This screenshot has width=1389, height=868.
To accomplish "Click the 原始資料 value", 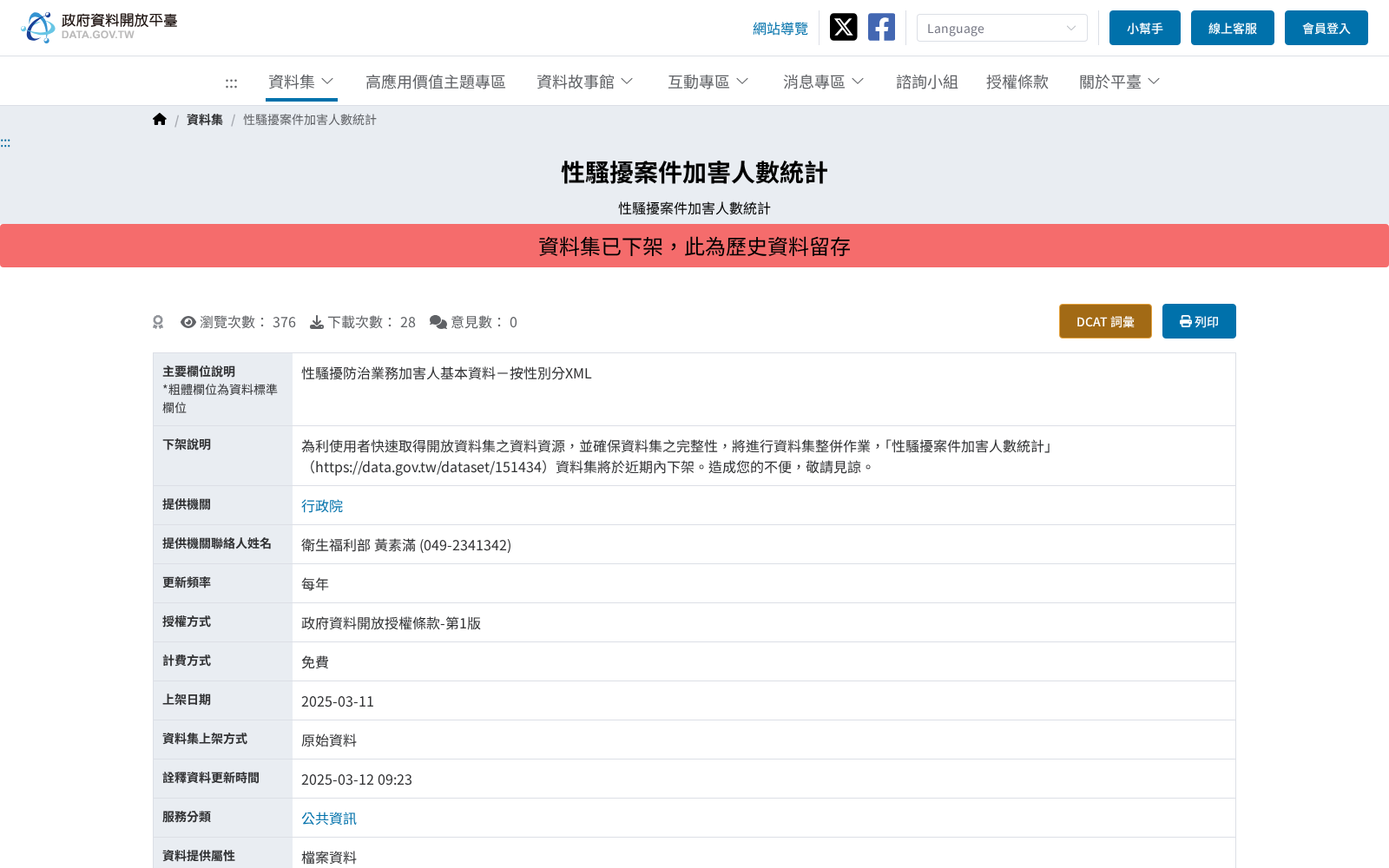I will click(x=329, y=740).
